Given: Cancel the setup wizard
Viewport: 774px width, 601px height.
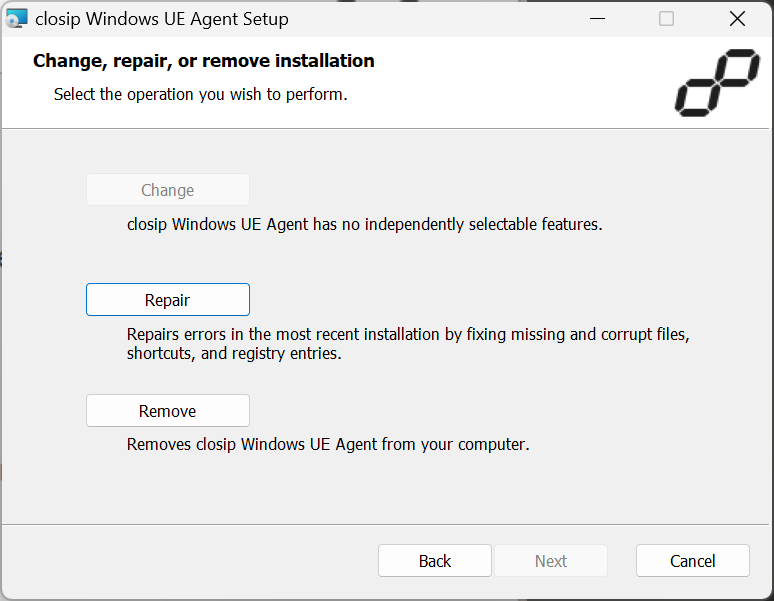Looking at the screenshot, I should click(x=693, y=561).
